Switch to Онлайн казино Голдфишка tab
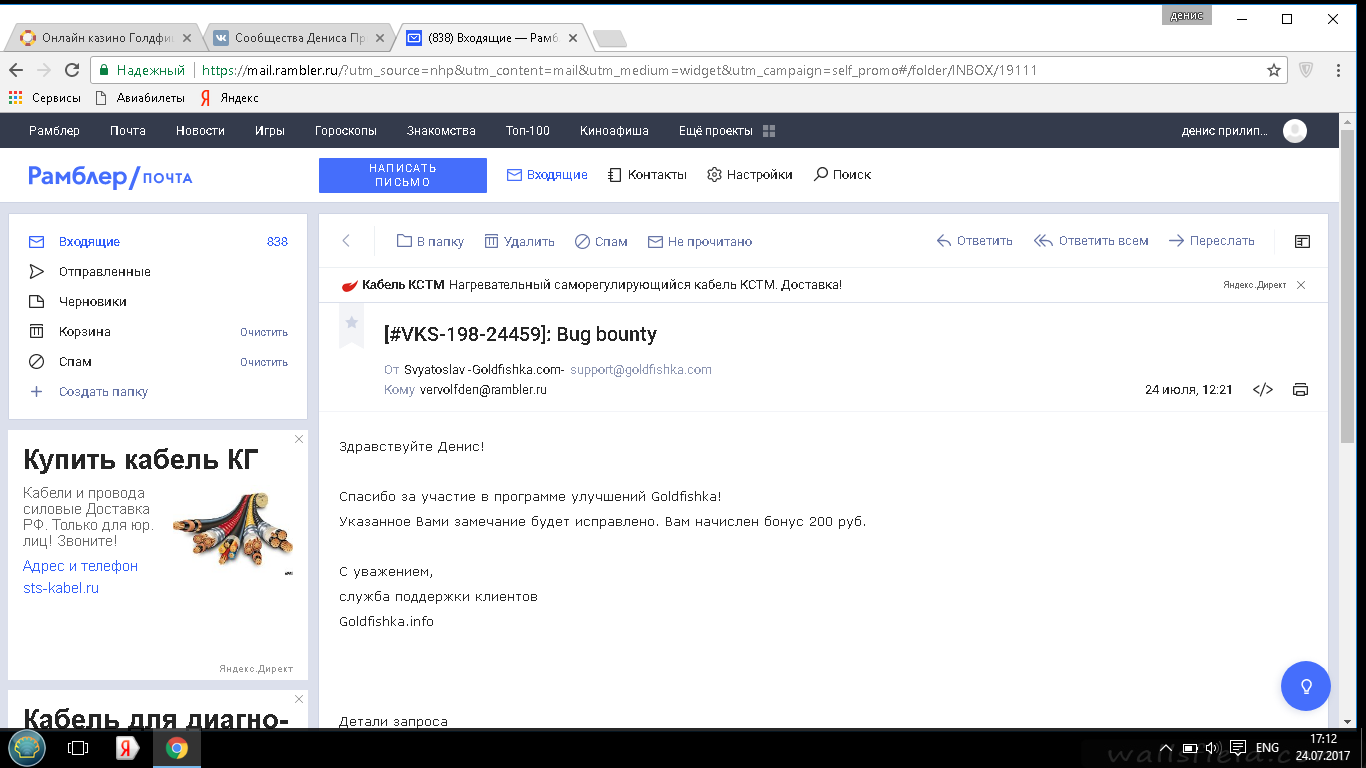The image size is (1366, 768). click(106, 38)
